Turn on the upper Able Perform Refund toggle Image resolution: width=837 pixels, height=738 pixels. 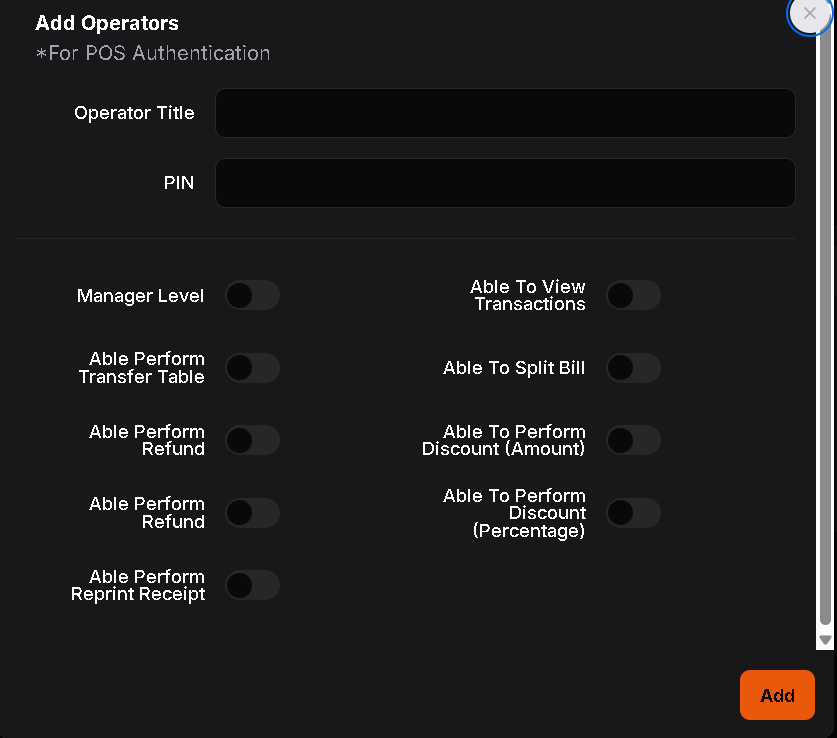pyautogui.click(x=252, y=440)
